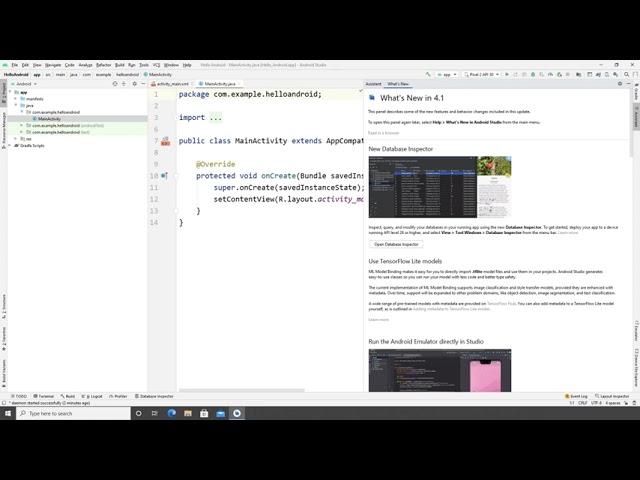Click the Sync Project with Gradle icon
This screenshot has height=480, width=640.
tap(598, 75)
